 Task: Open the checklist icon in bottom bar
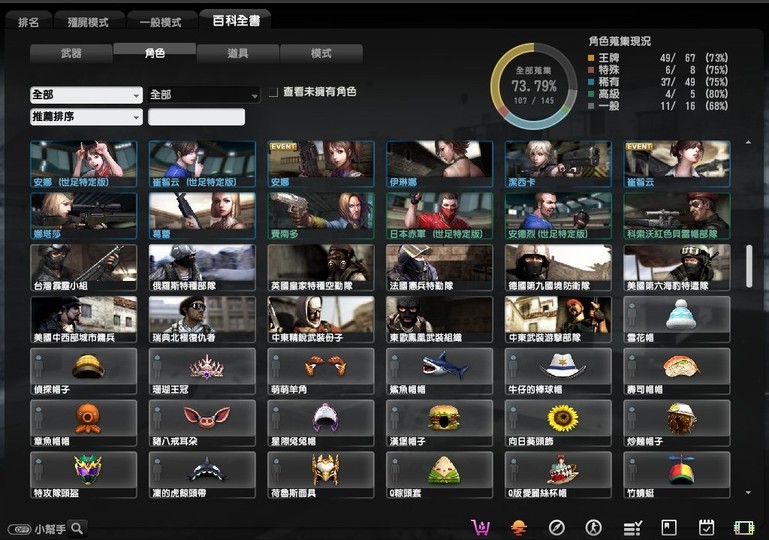(632, 527)
